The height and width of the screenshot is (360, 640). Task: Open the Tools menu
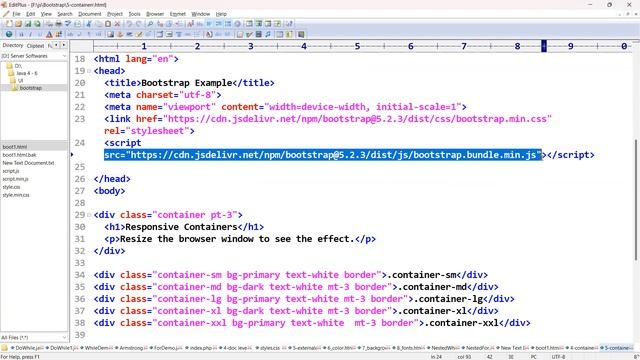[x=134, y=14]
